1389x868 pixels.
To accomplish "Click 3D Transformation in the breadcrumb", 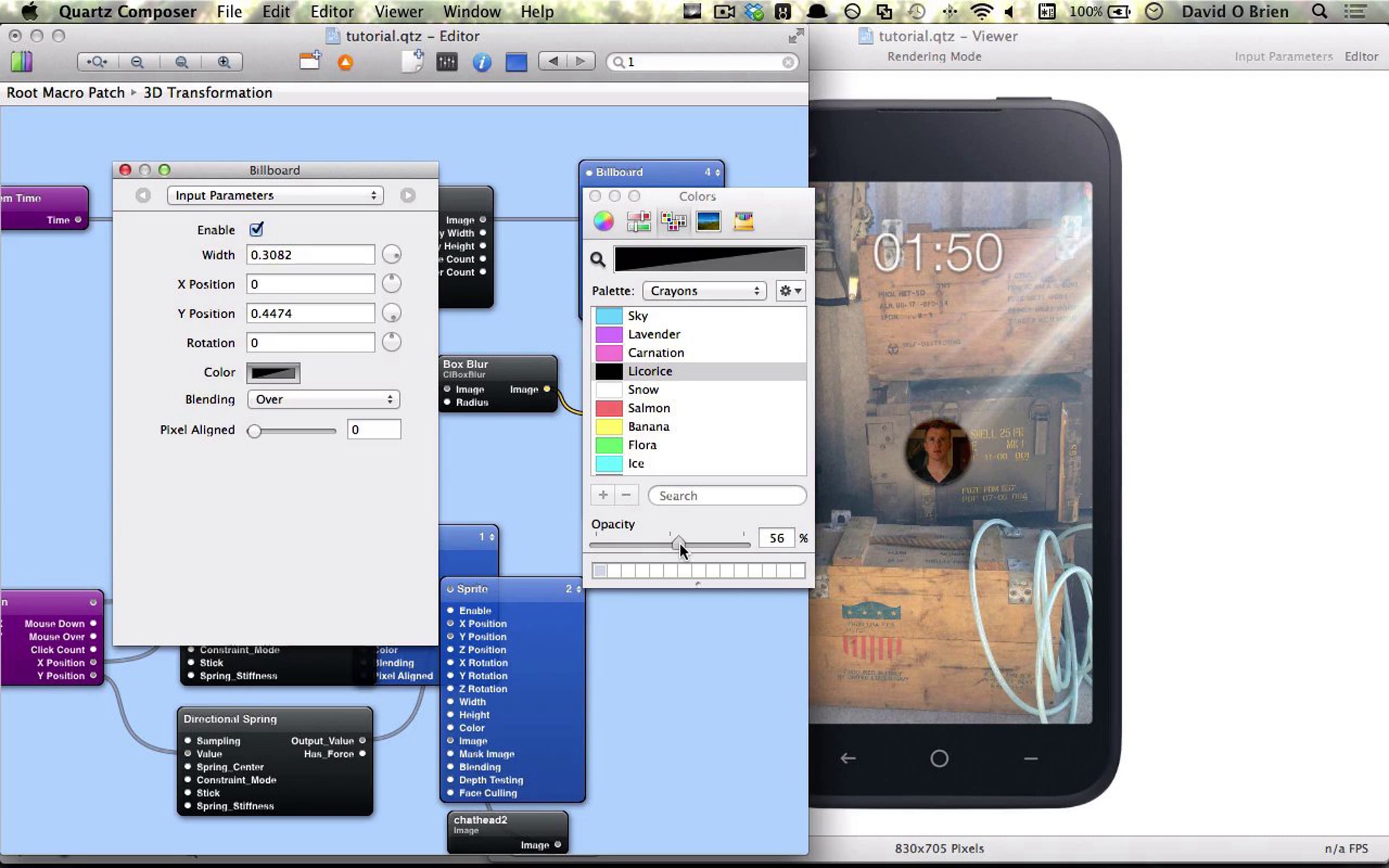I will coord(208,93).
